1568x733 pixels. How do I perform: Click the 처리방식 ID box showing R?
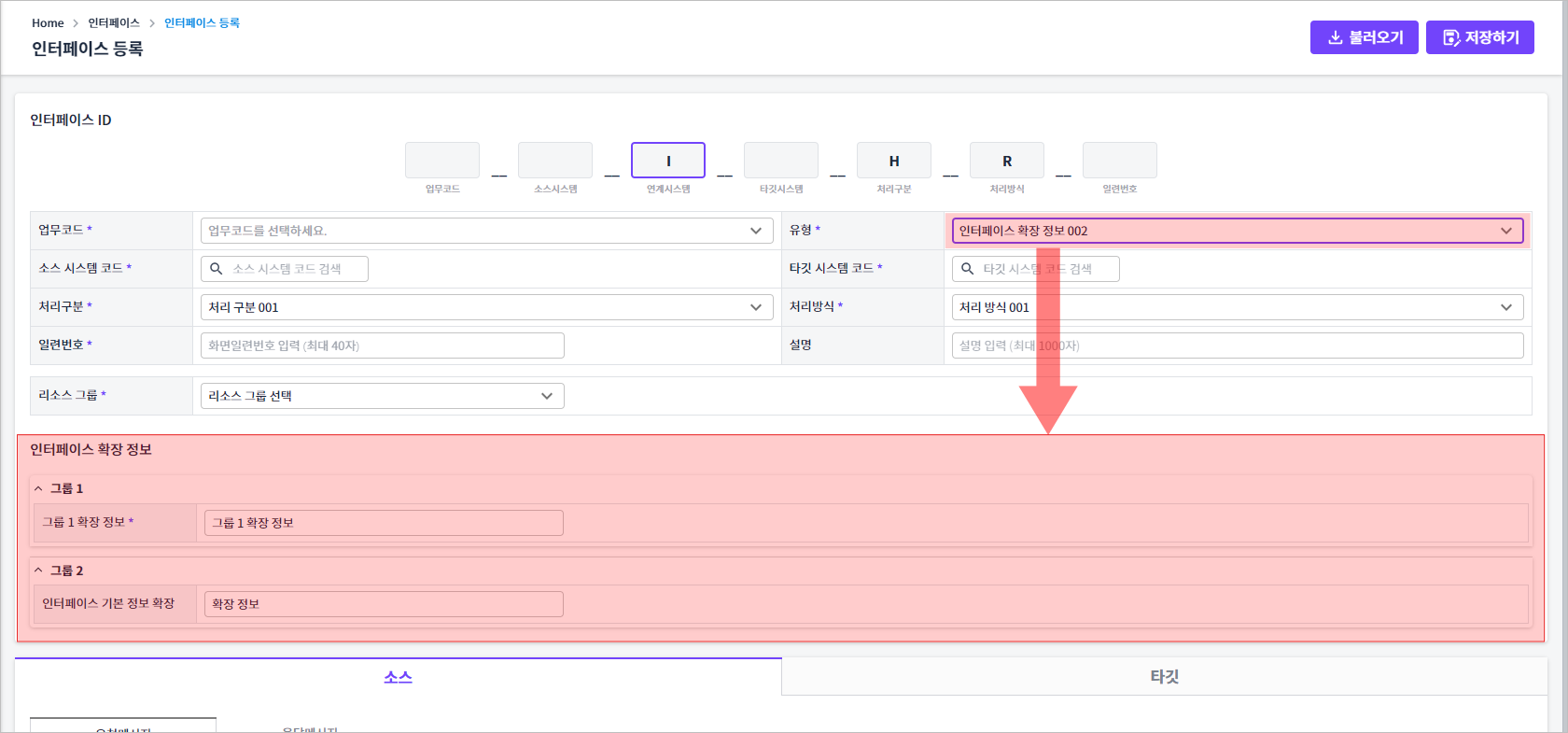click(1007, 161)
